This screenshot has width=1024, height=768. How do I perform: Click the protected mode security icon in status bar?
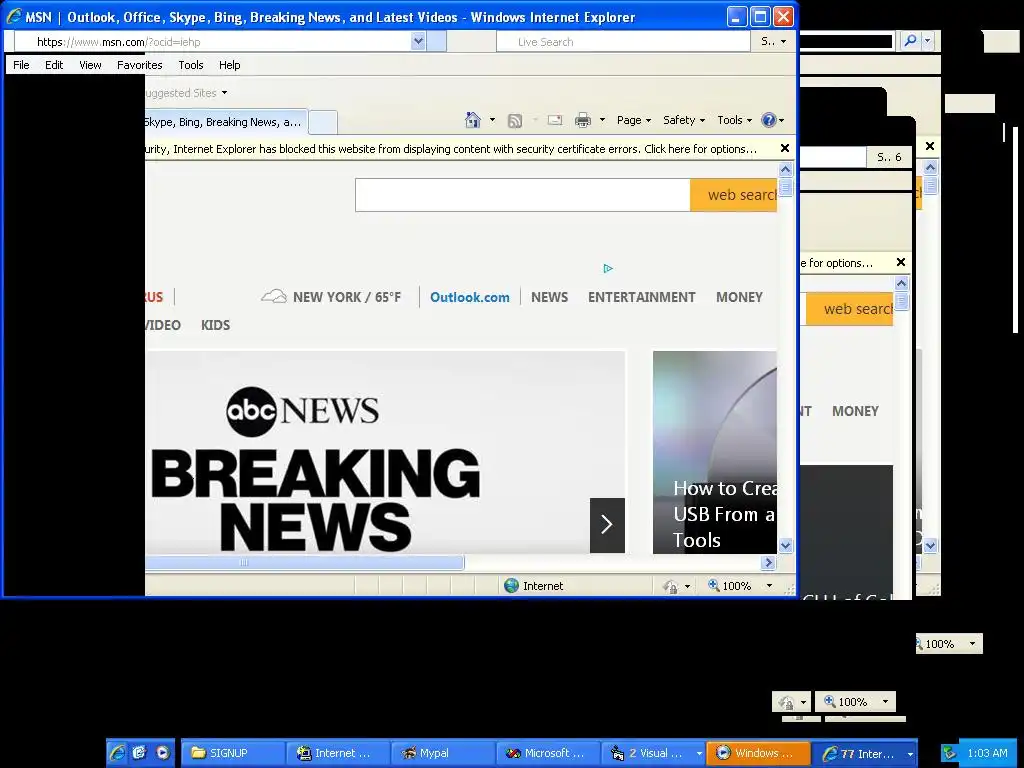click(670, 586)
